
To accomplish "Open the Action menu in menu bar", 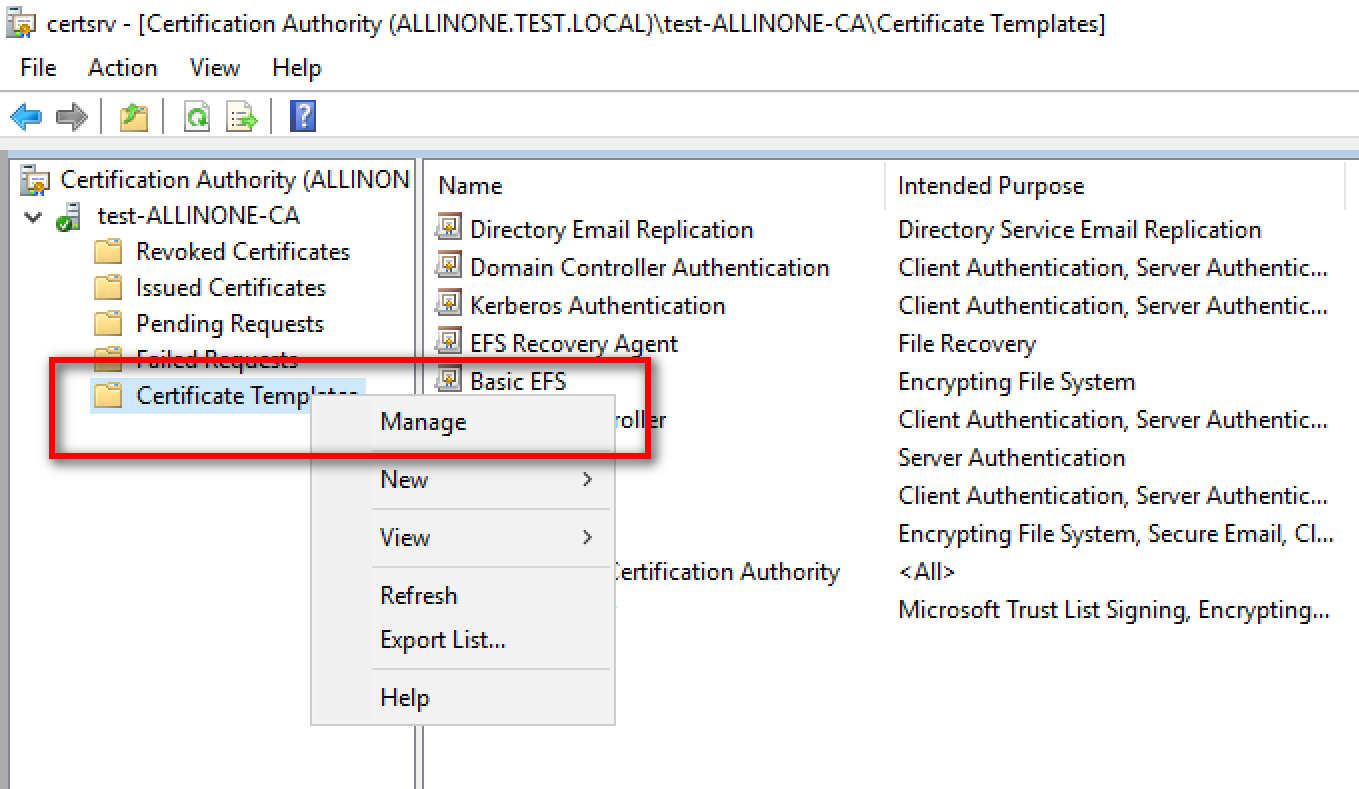I will (x=122, y=68).
